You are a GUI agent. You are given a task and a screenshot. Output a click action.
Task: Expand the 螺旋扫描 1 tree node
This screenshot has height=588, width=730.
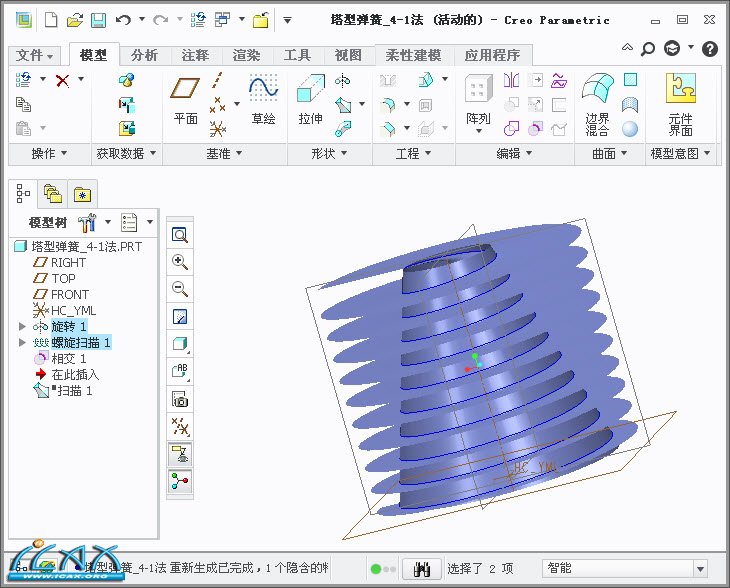click(x=23, y=343)
